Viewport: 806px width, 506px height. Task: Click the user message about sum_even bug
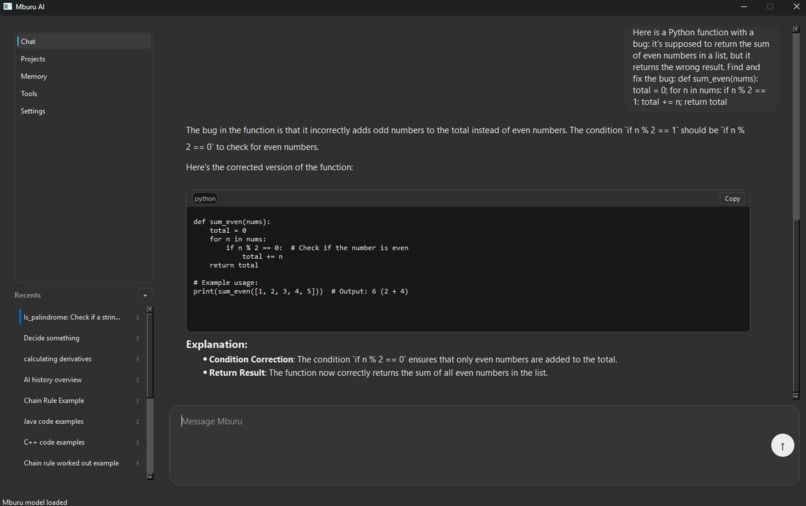[701, 67]
